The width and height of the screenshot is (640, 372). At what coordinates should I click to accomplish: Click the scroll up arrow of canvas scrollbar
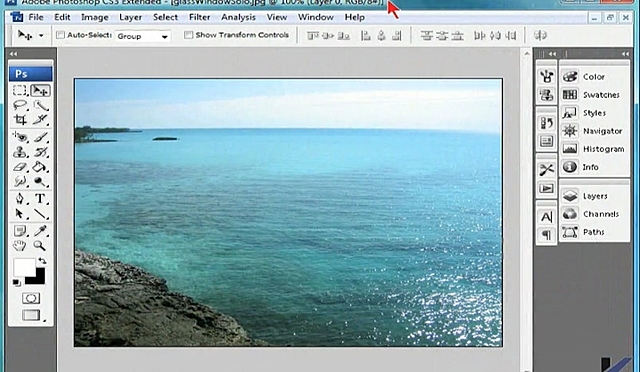coord(527,53)
